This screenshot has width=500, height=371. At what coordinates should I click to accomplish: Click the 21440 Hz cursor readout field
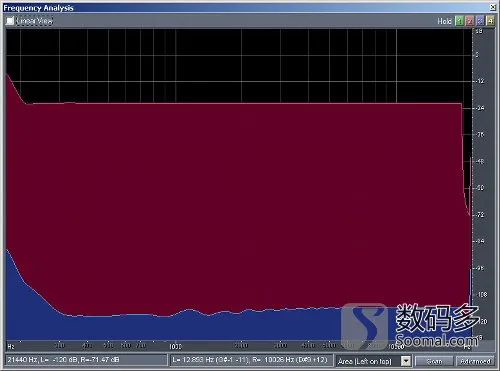[x=86, y=360]
